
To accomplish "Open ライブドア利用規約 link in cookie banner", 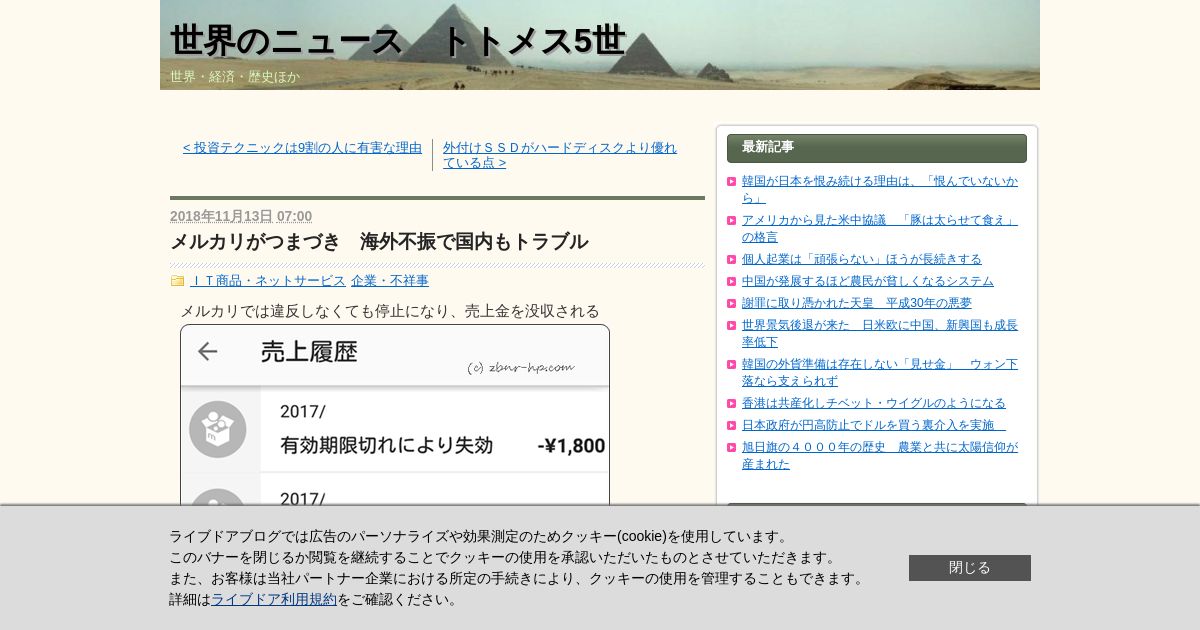I will [x=274, y=599].
